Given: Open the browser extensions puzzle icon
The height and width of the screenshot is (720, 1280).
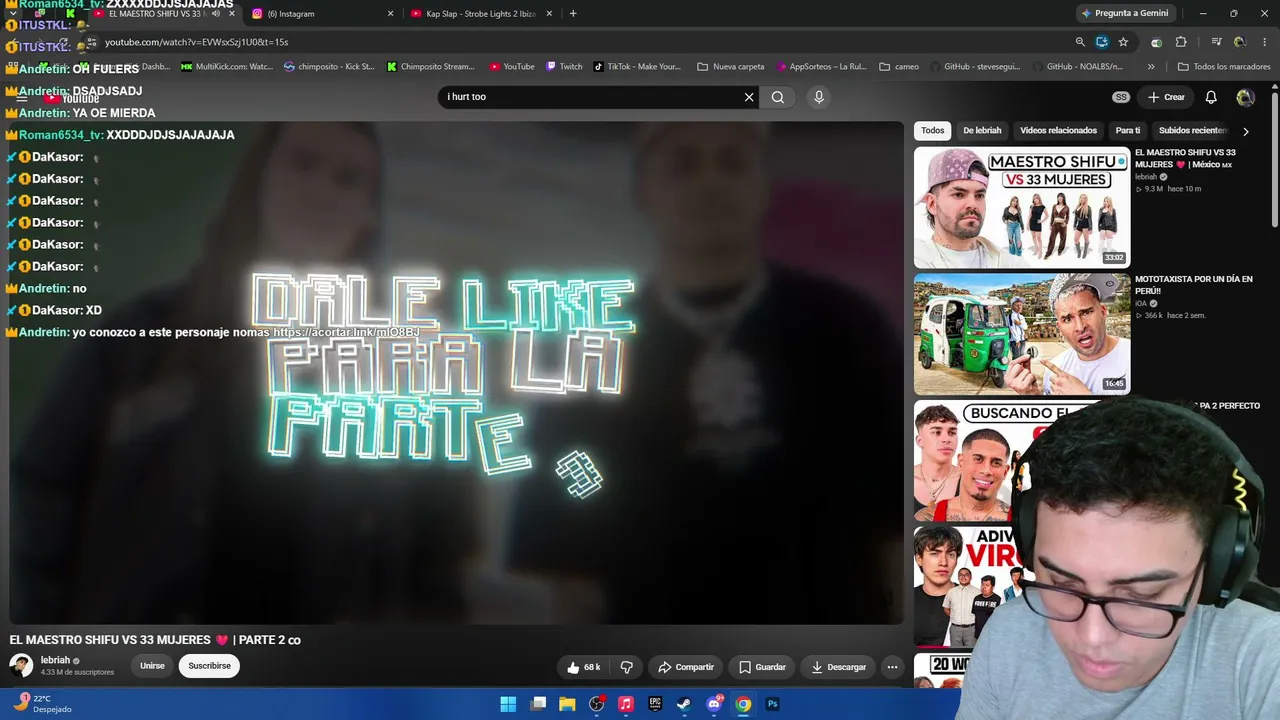Looking at the screenshot, I should (1181, 42).
